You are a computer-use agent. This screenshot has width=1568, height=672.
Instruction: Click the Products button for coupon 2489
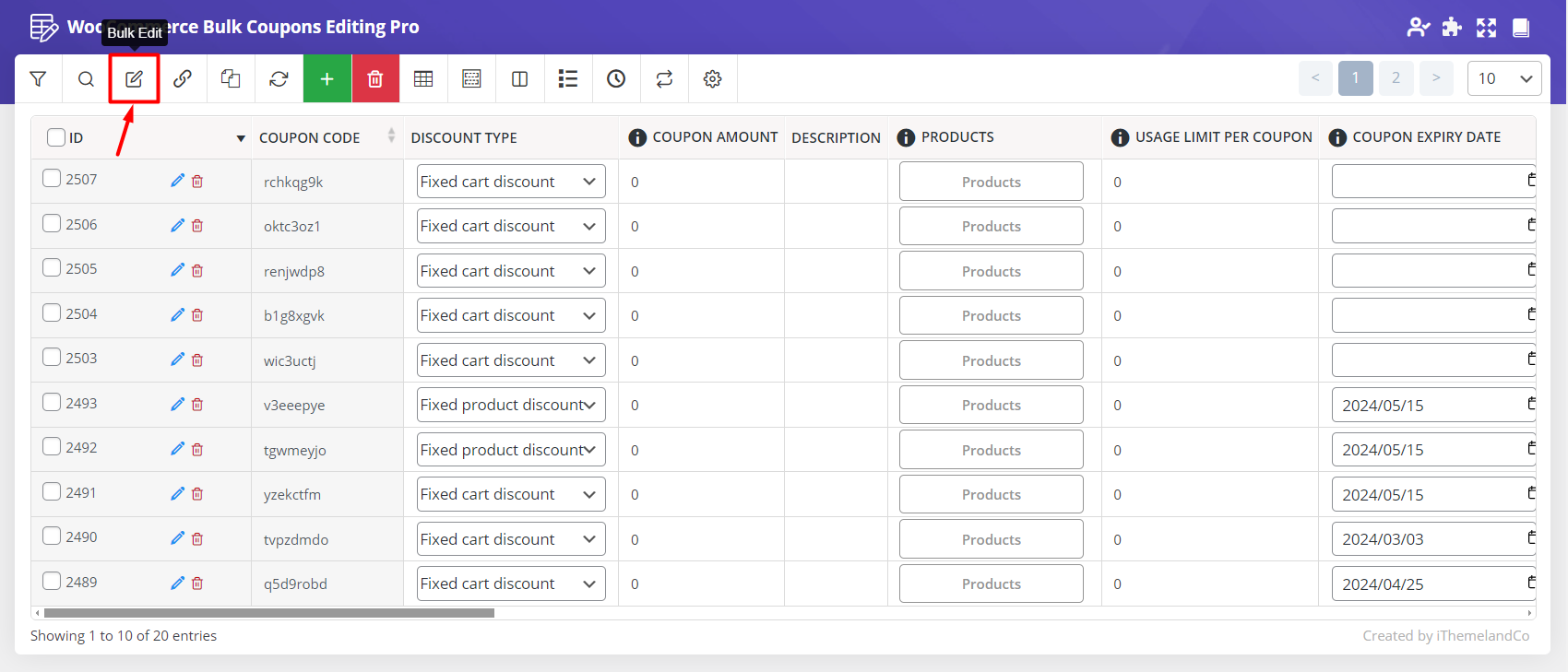click(991, 584)
